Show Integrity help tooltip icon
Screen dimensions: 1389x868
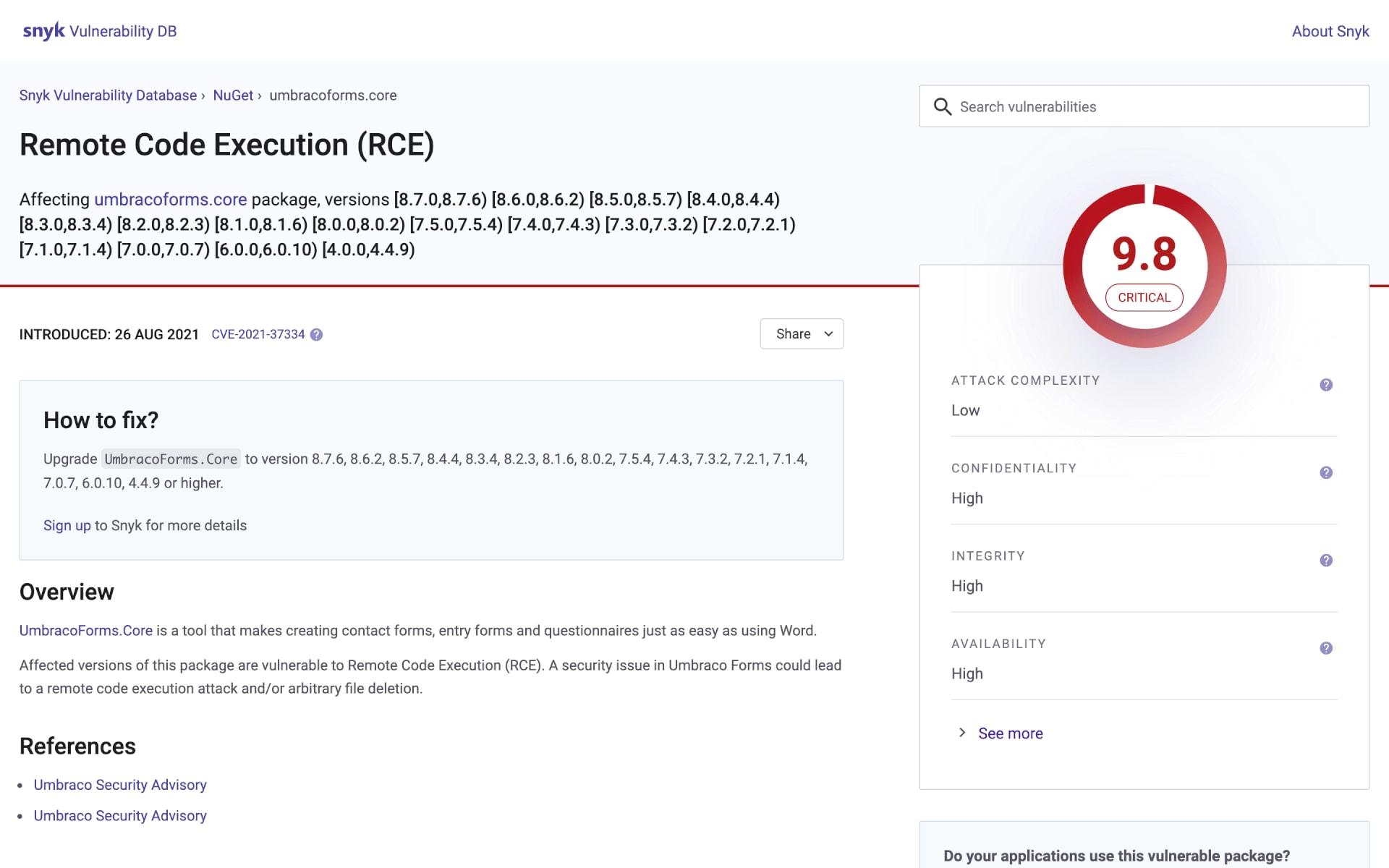click(x=1326, y=560)
